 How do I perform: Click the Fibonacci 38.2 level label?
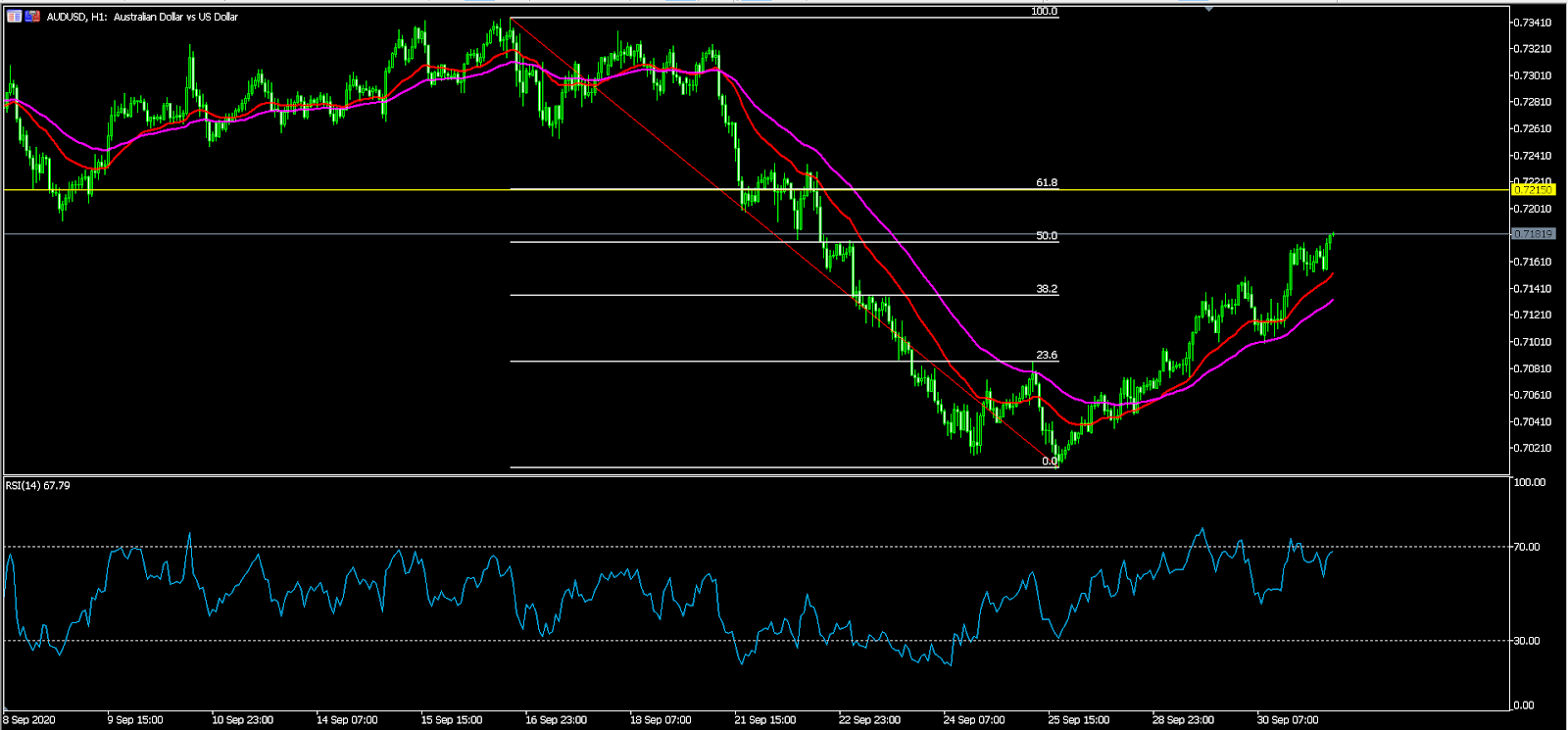pos(1047,290)
